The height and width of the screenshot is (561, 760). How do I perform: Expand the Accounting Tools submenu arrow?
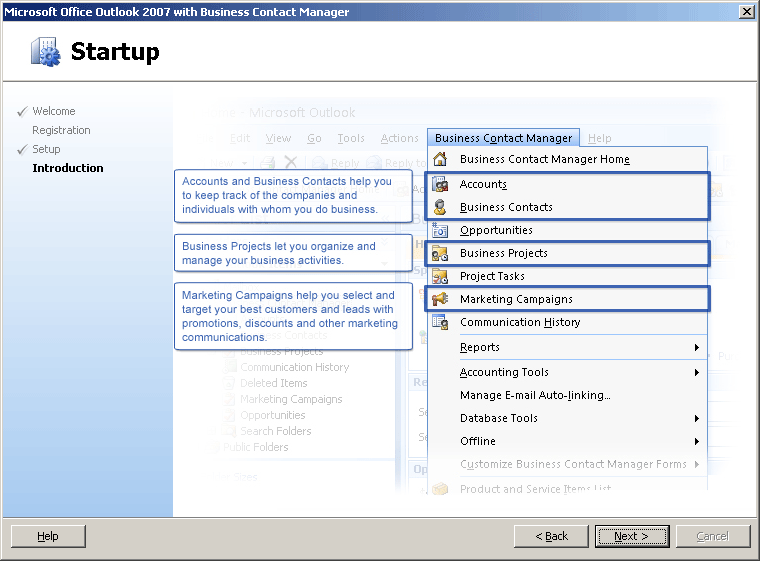(x=697, y=372)
